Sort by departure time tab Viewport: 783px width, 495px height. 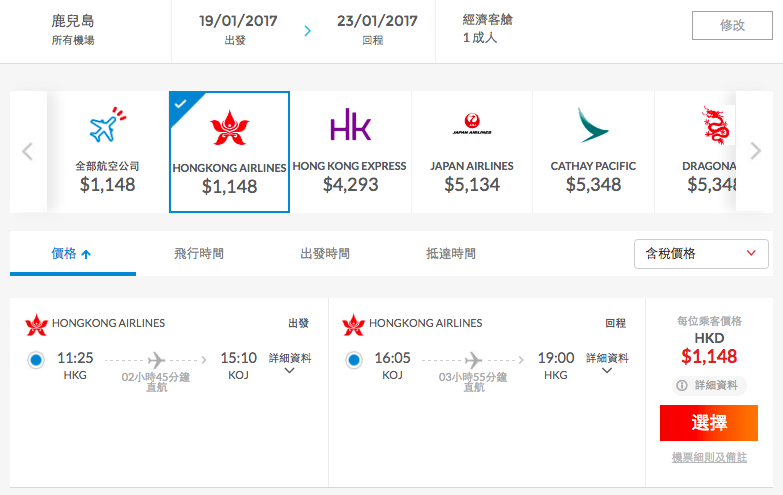325,254
